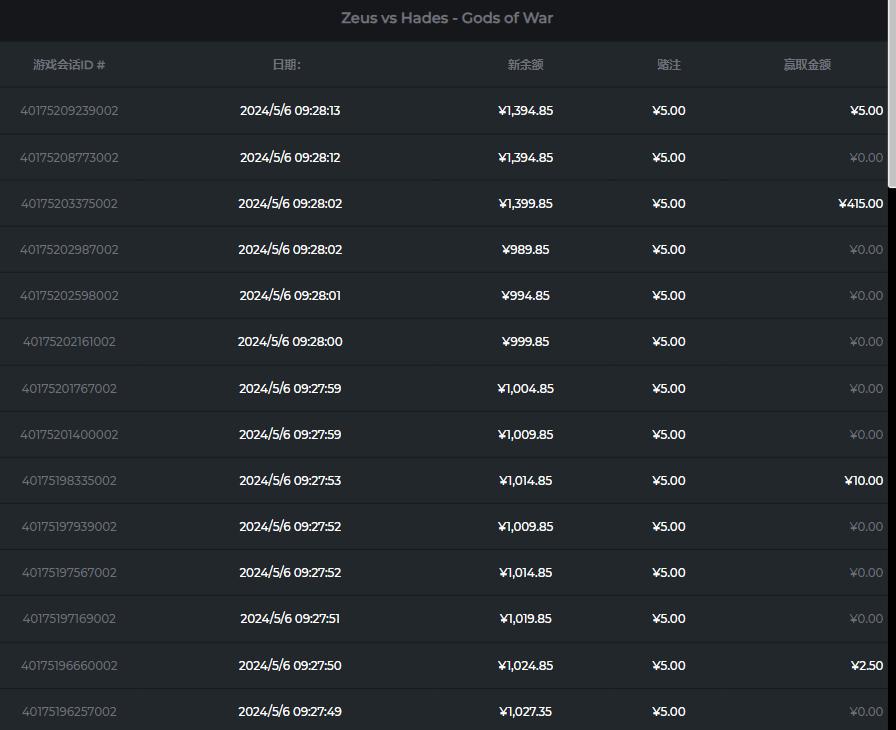Click session ID 40175208773002
This screenshot has height=730, width=896.
[x=69, y=158]
